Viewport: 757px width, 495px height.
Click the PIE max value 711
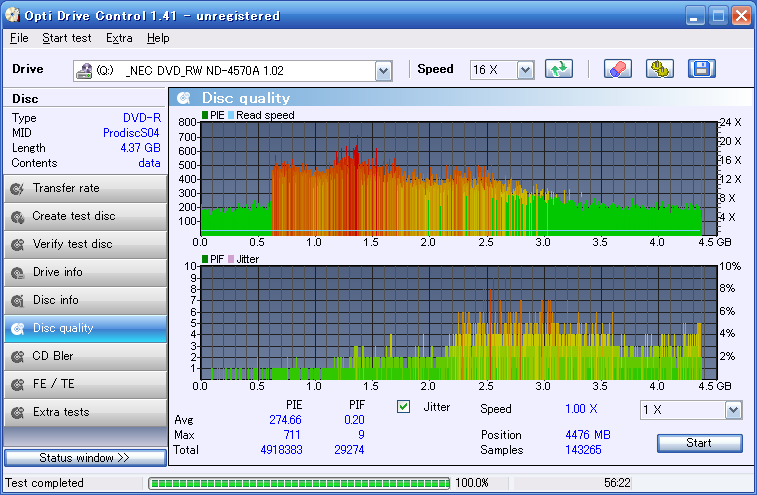(292, 435)
